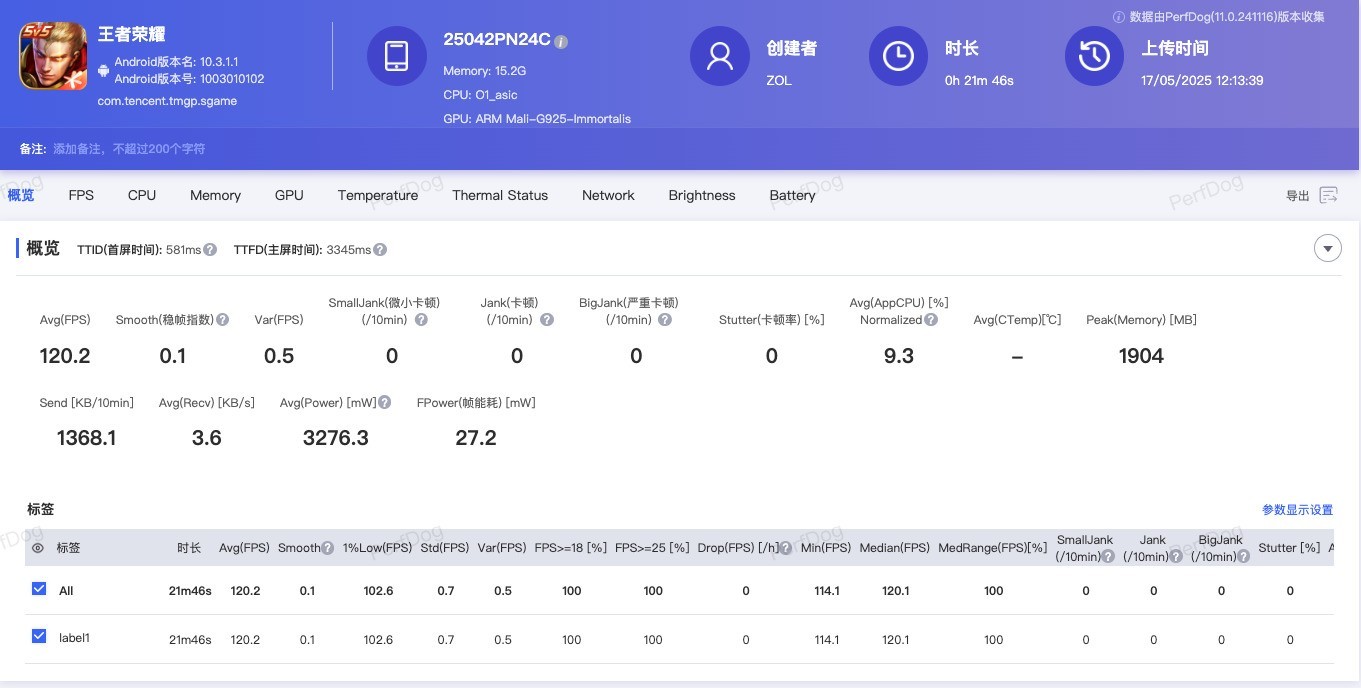
Task: Toggle the eye icon in table header
Action: (x=38, y=548)
